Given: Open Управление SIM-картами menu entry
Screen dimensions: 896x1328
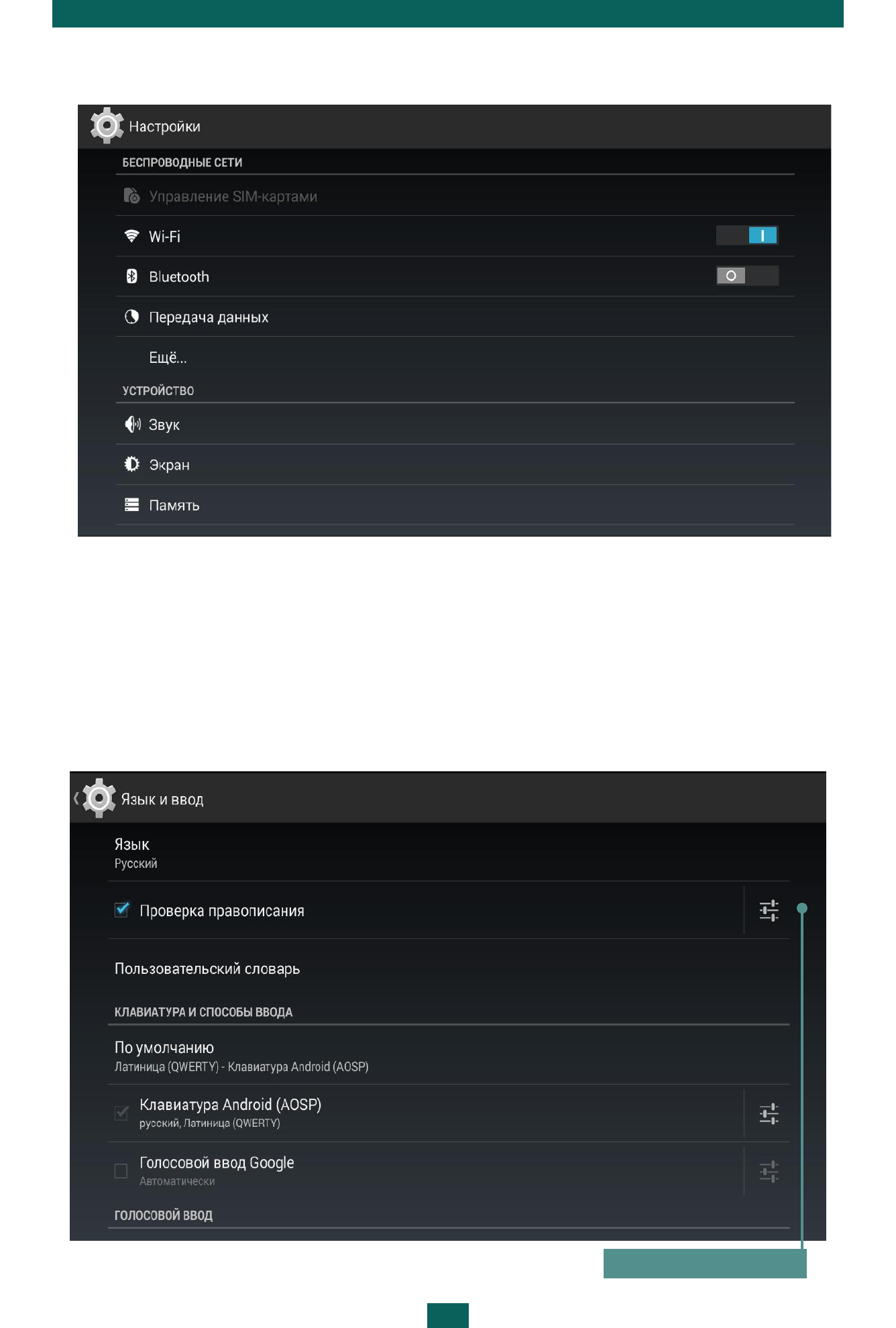Looking at the screenshot, I should (x=233, y=197).
